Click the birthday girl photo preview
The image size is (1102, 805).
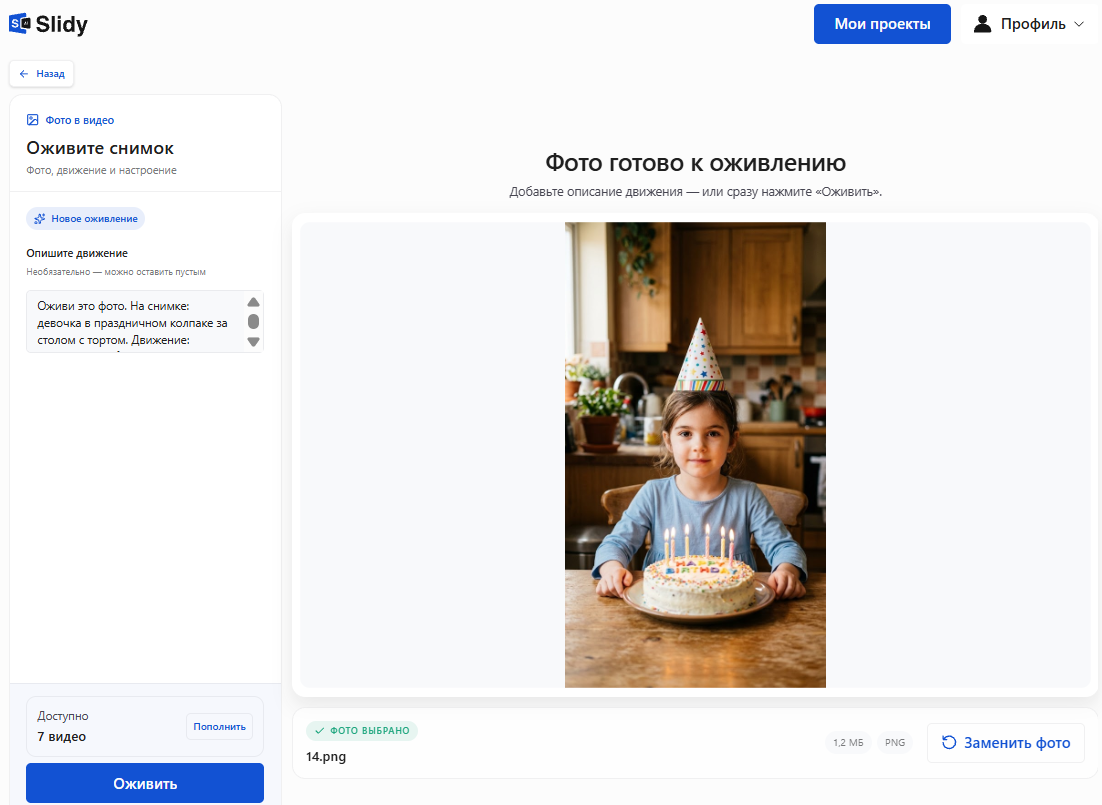click(x=695, y=455)
